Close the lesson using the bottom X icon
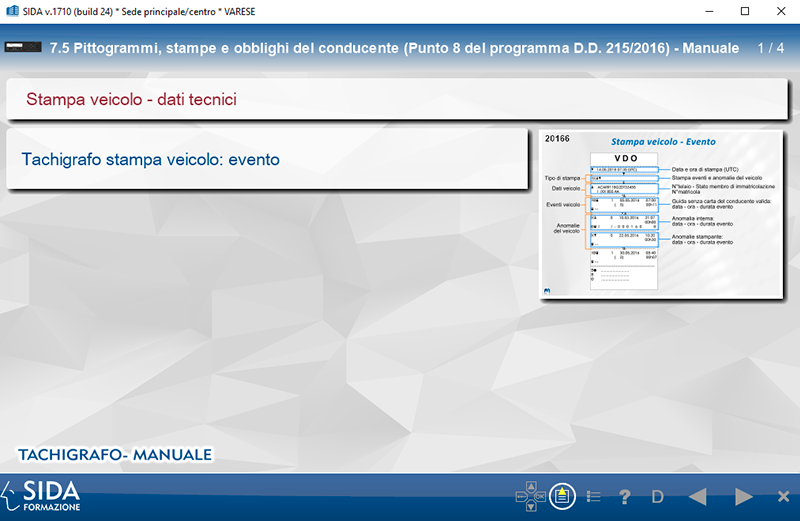The image size is (800, 521). click(x=783, y=496)
